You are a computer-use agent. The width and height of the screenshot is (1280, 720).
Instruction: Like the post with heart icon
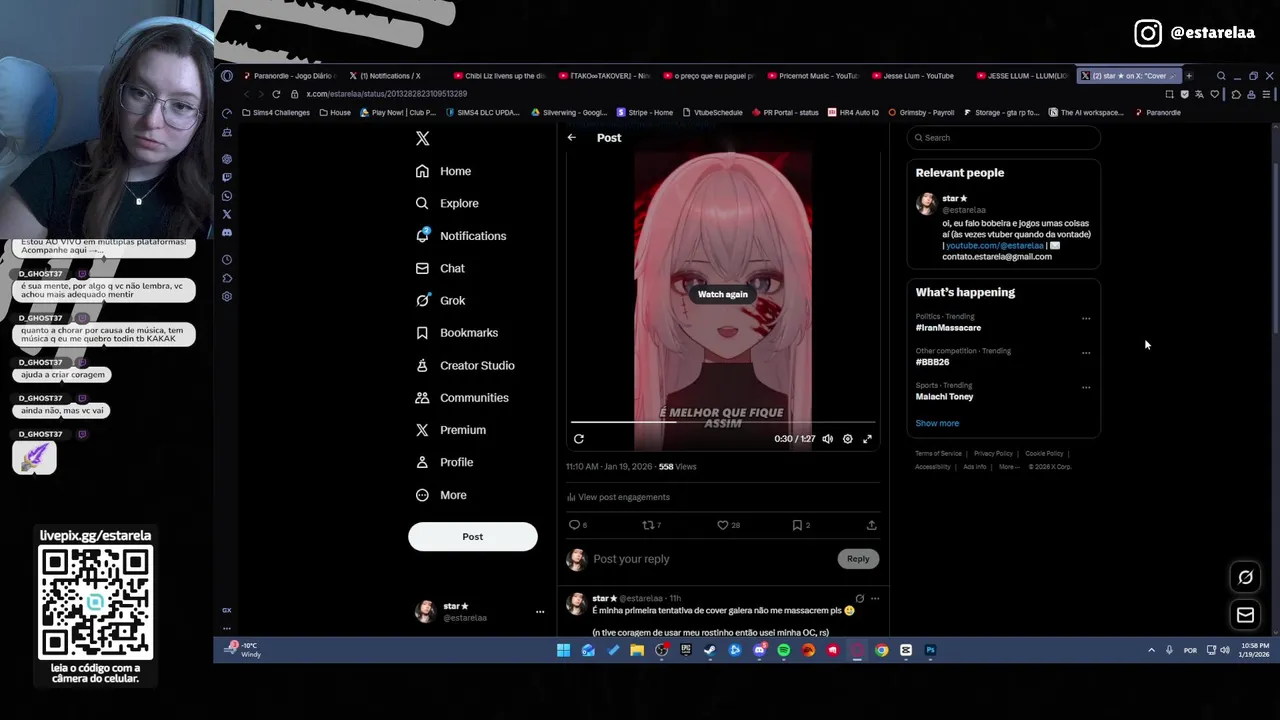[x=728, y=525]
